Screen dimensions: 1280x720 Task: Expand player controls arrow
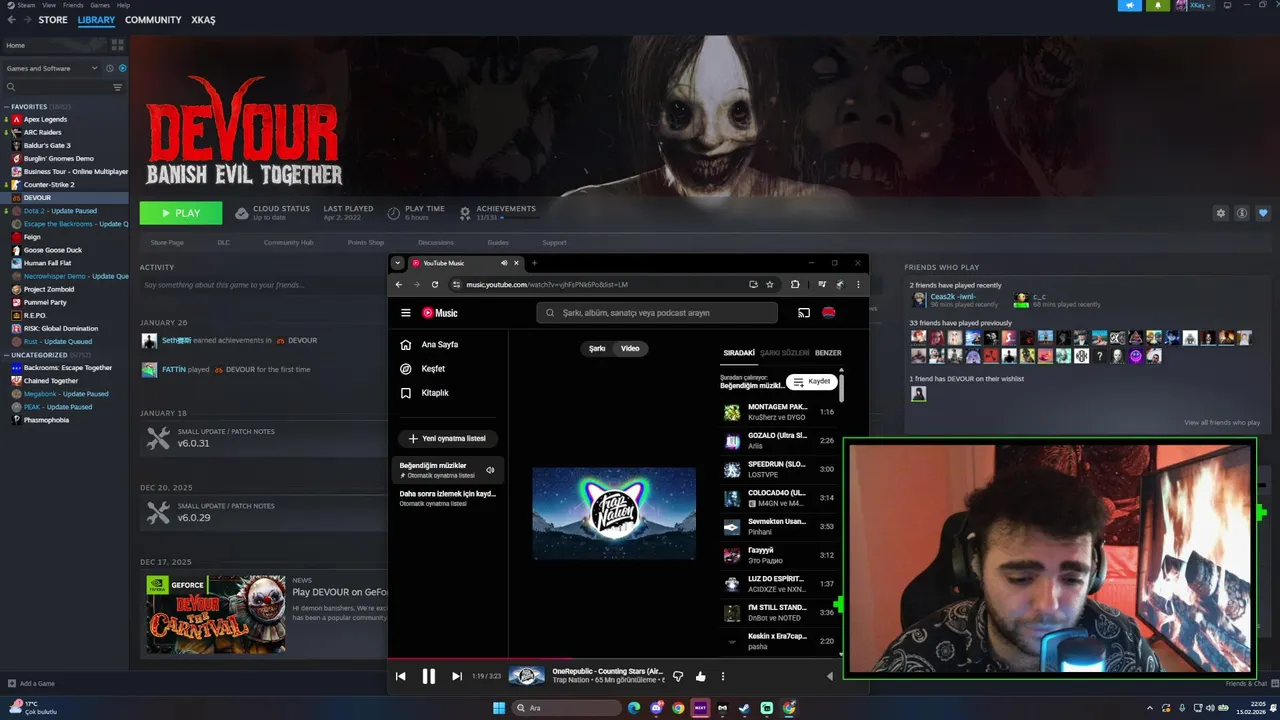[x=829, y=676]
